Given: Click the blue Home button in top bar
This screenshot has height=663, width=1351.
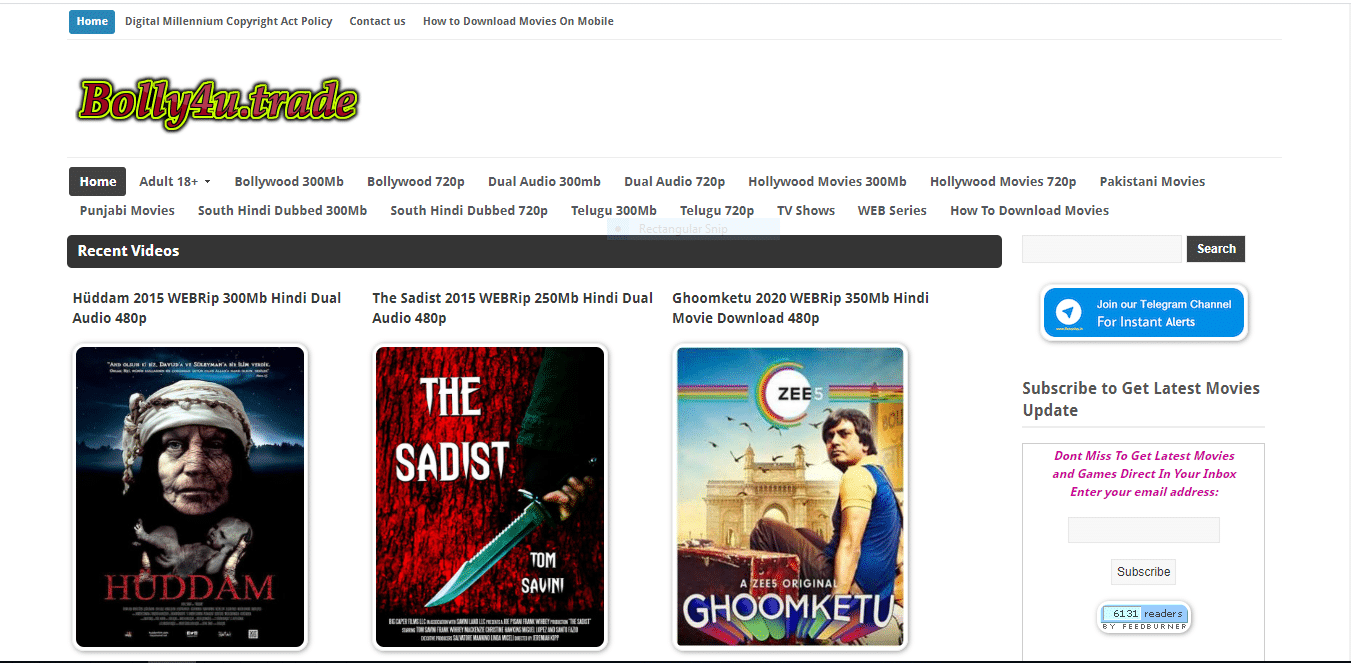Looking at the screenshot, I should pos(92,21).
